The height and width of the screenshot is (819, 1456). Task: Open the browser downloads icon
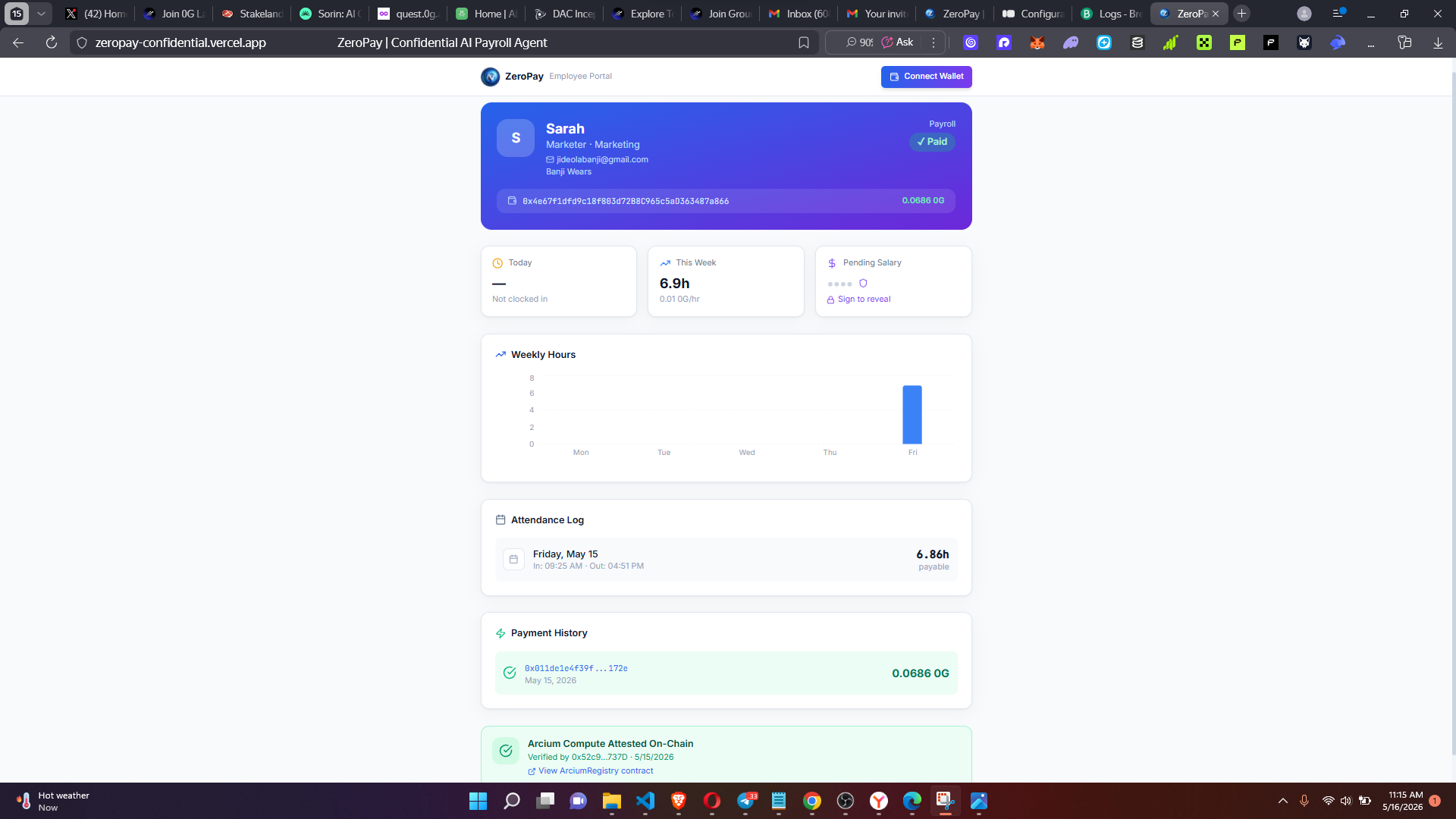coord(1438,42)
